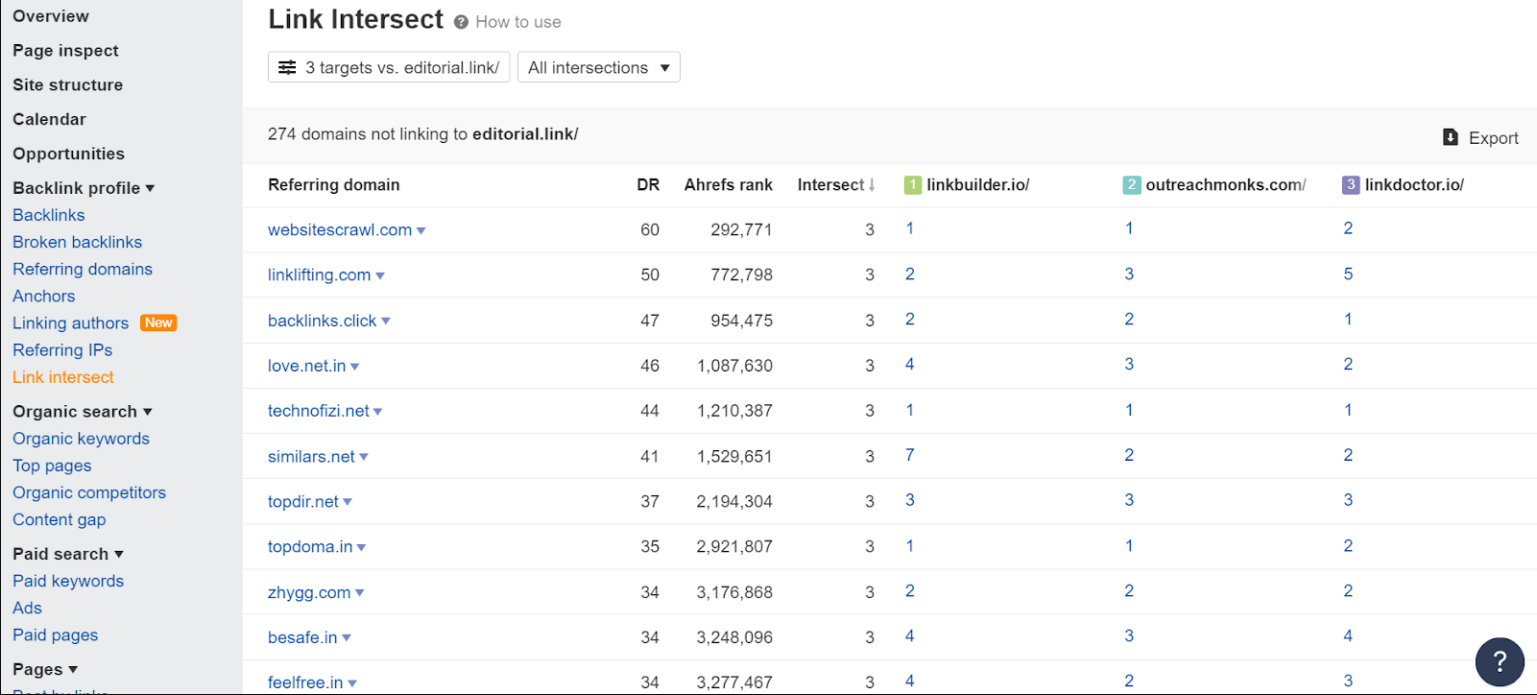Collapse the Organic search sidebar section
The height and width of the screenshot is (695, 1537).
pyautogui.click(x=82, y=412)
